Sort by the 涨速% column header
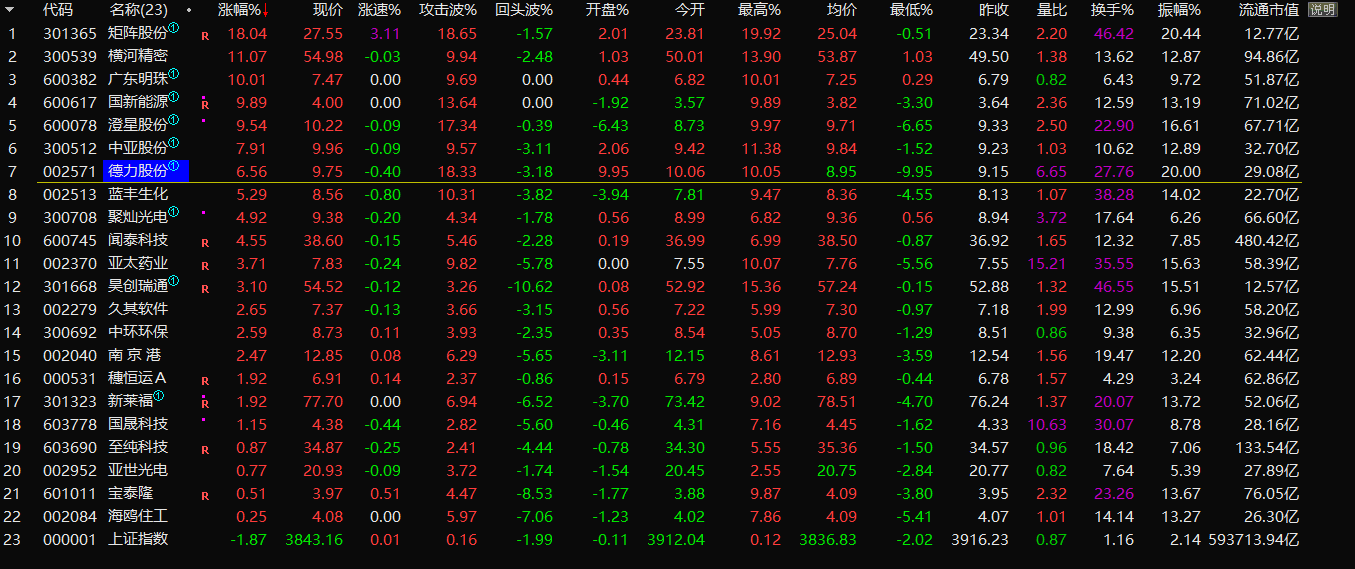 [380, 10]
